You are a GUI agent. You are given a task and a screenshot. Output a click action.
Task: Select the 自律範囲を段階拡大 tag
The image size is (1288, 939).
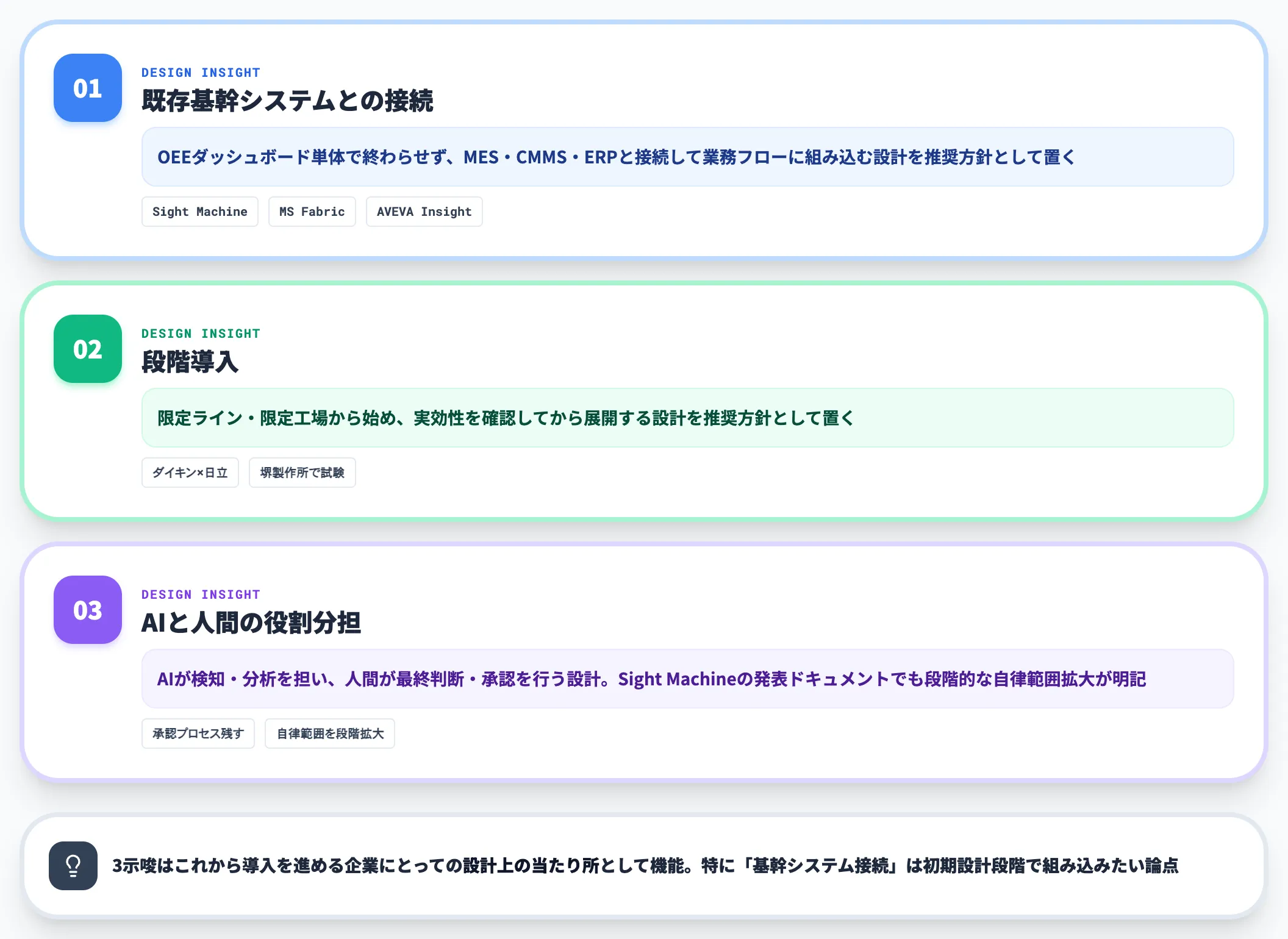[x=330, y=734]
